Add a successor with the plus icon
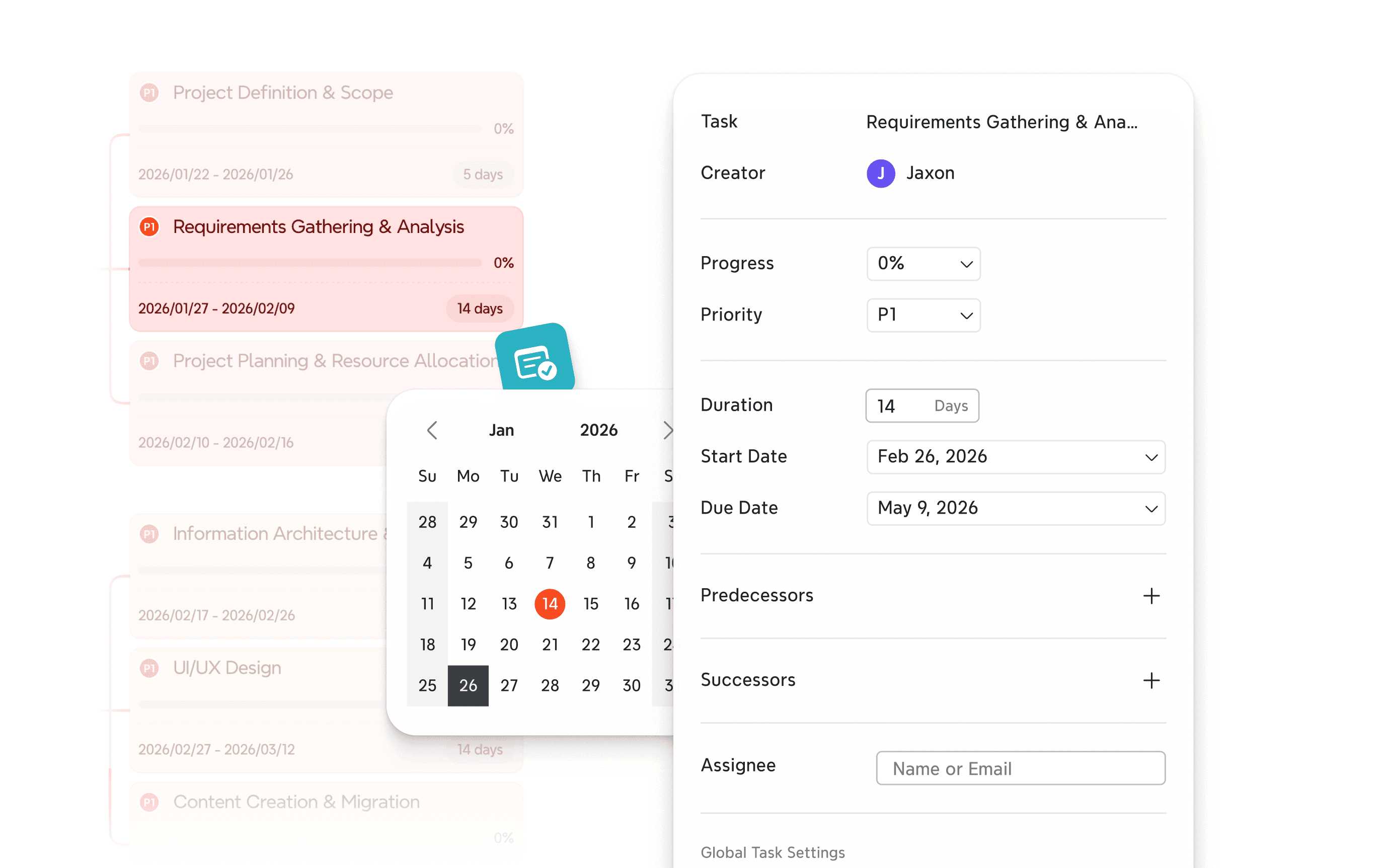Viewport: 1383px width, 868px height. coord(1151,681)
